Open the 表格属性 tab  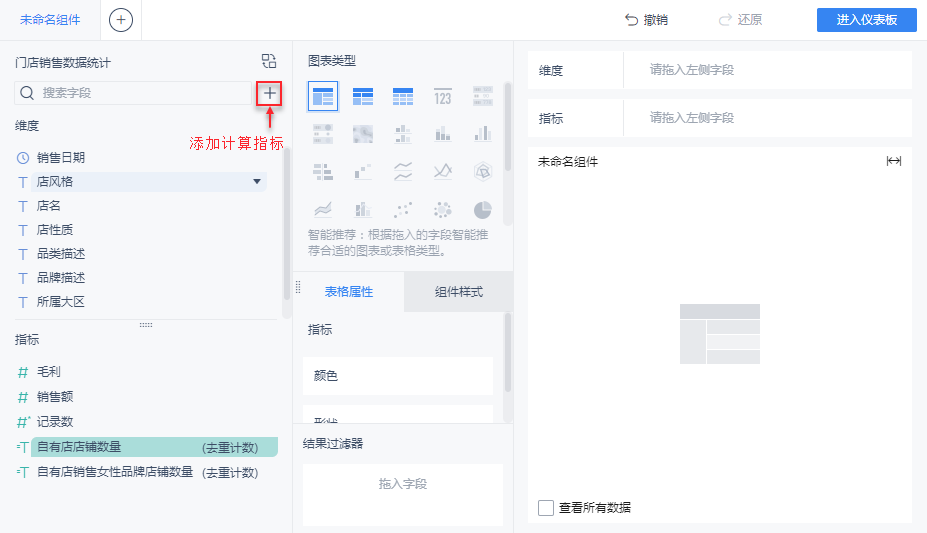click(x=349, y=292)
